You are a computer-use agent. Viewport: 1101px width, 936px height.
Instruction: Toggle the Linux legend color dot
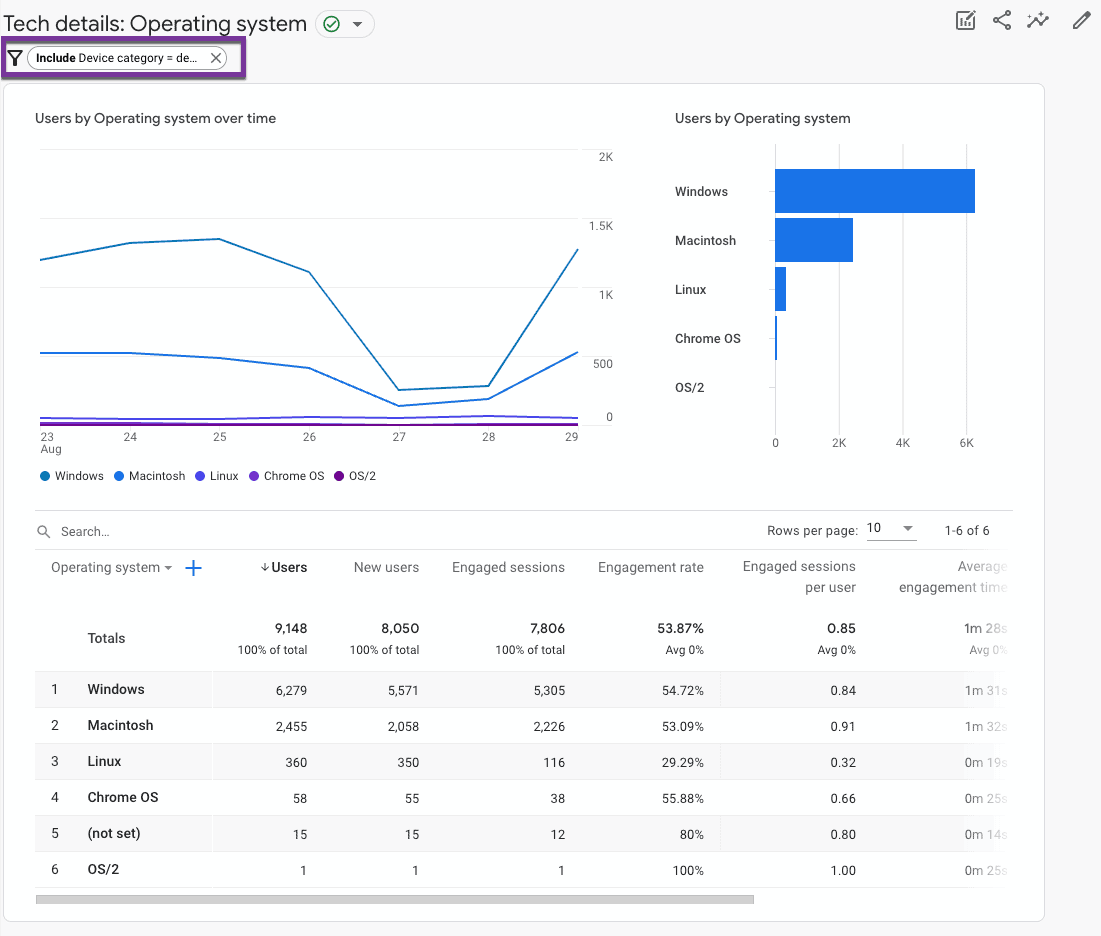point(200,476)
